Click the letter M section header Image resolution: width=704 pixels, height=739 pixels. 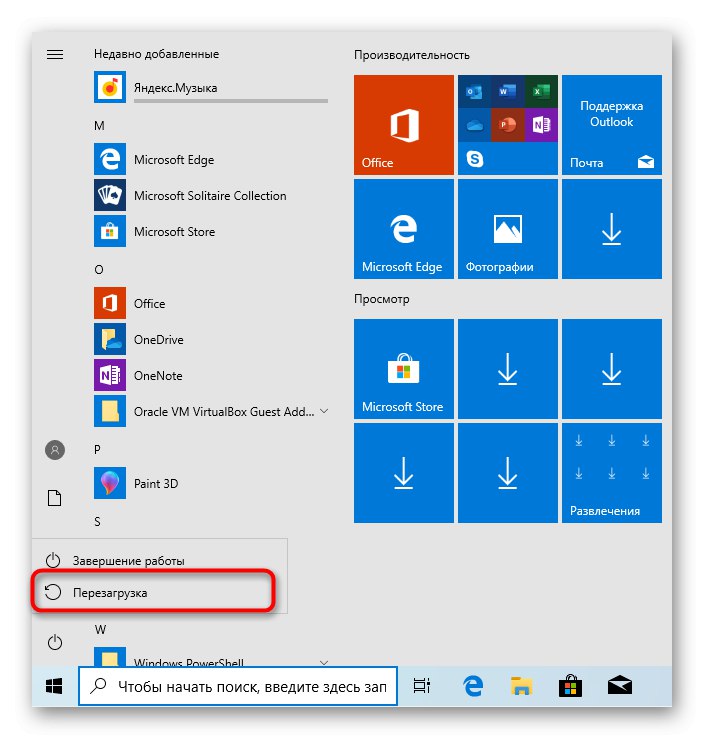(x=99, y=125)
